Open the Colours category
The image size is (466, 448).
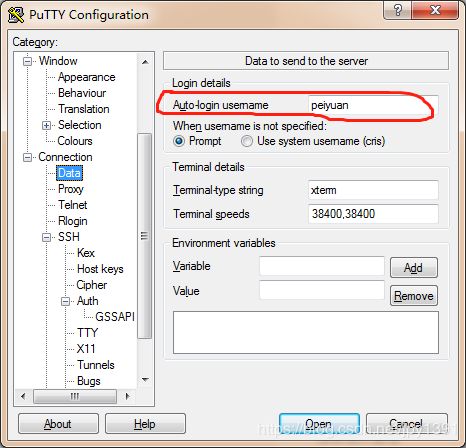coord(75,141)
